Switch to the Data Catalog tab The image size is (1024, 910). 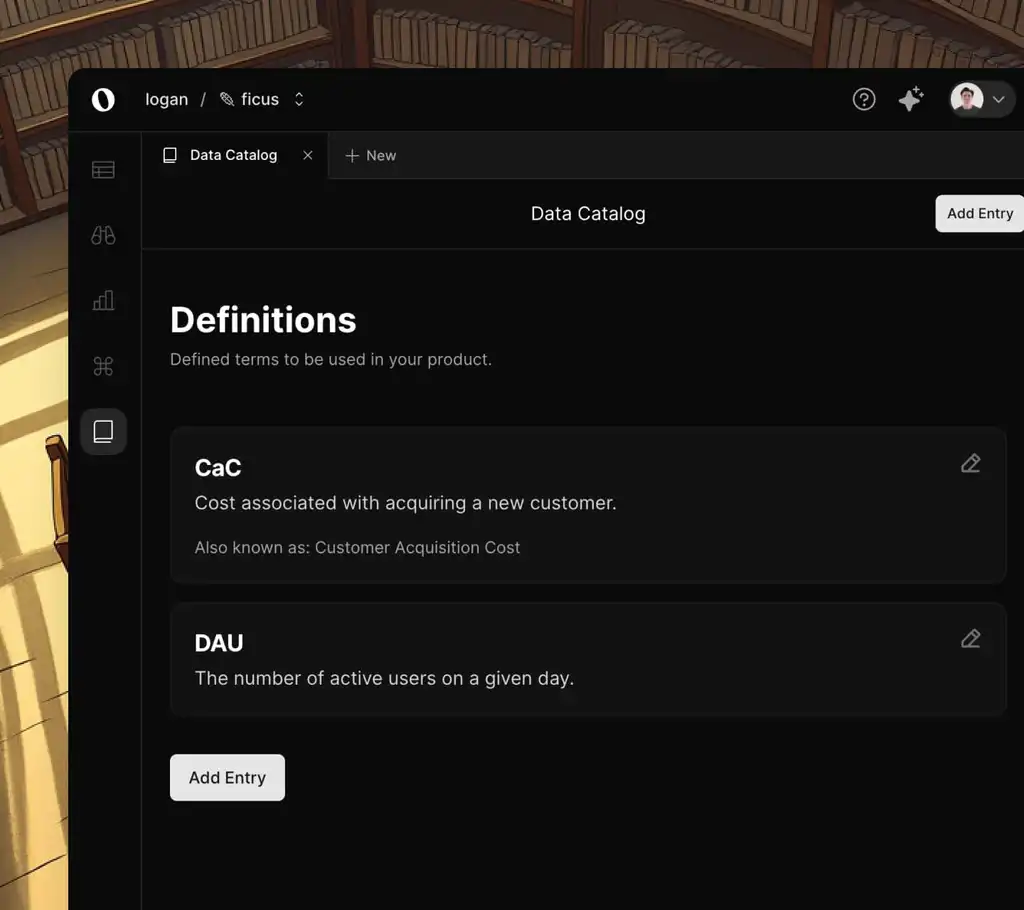coord(233,155)
